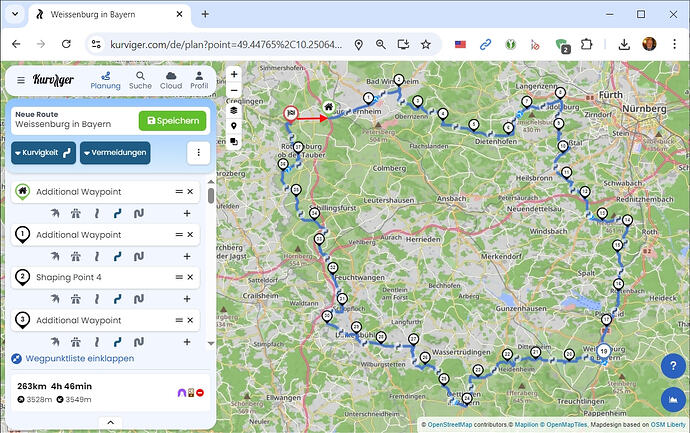Open the three-dot route options menu
This screenshot has height=433, width=690.
(x=199, y=153)
